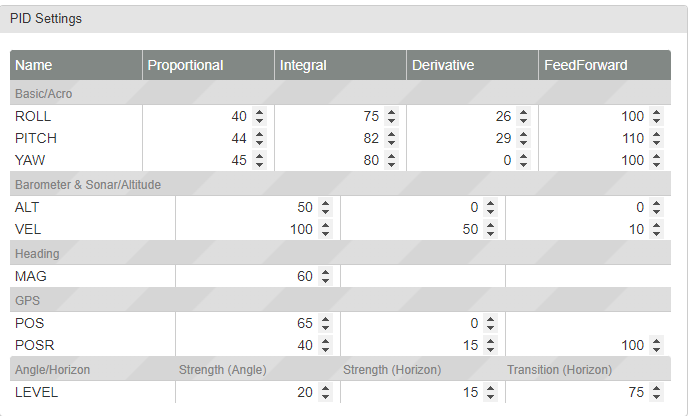Select the PID Settings panel title
Screen dimensions: 690x416
click(46, 18)
